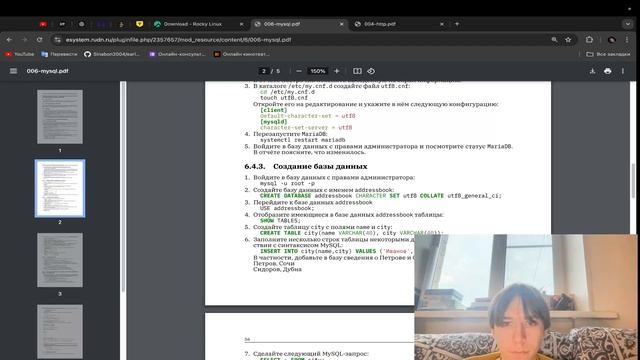Screen dimensions: 640x360
Task: Zoom out the PDF
Action: (x=299, y=71)
